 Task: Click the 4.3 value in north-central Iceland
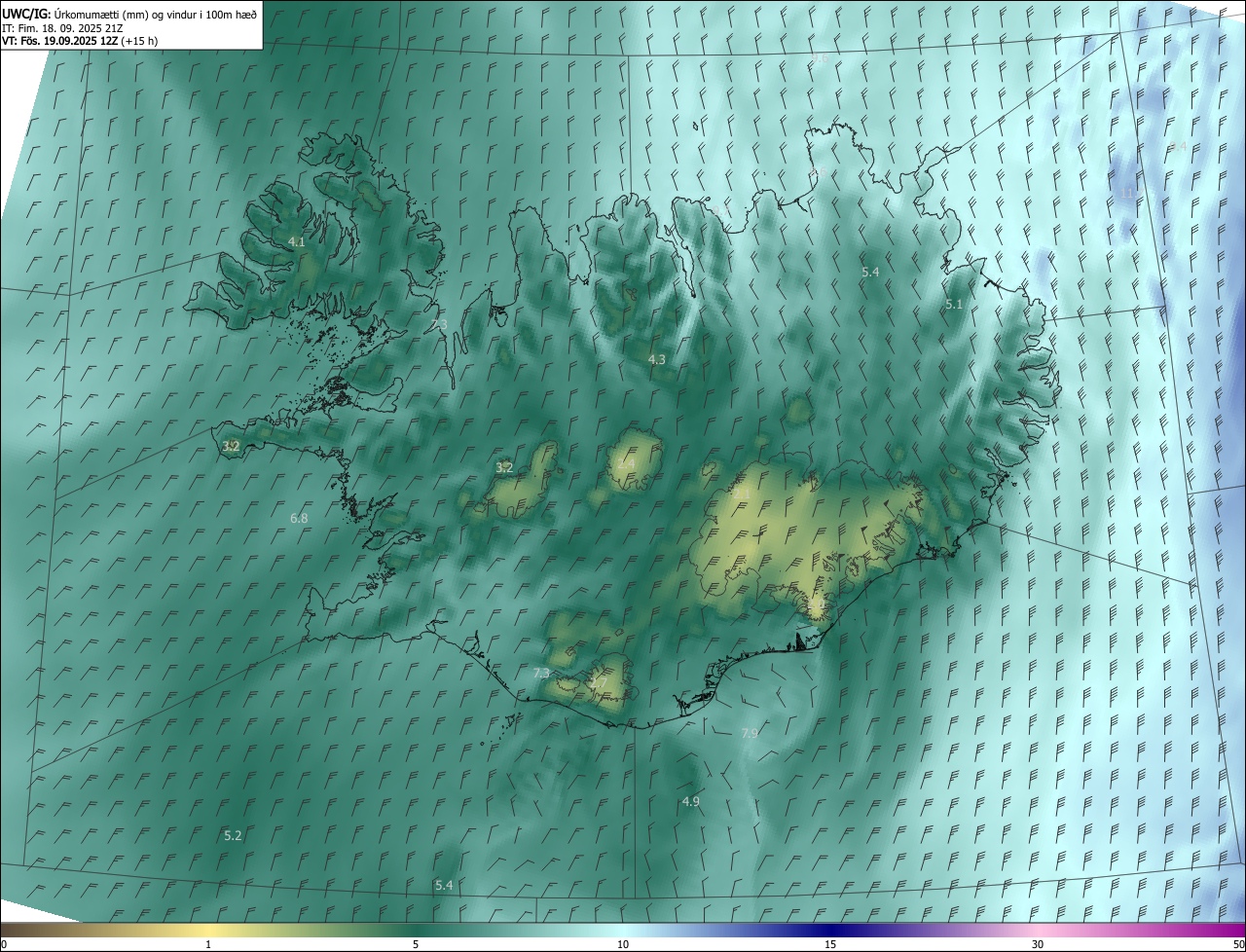click(657, 360)
